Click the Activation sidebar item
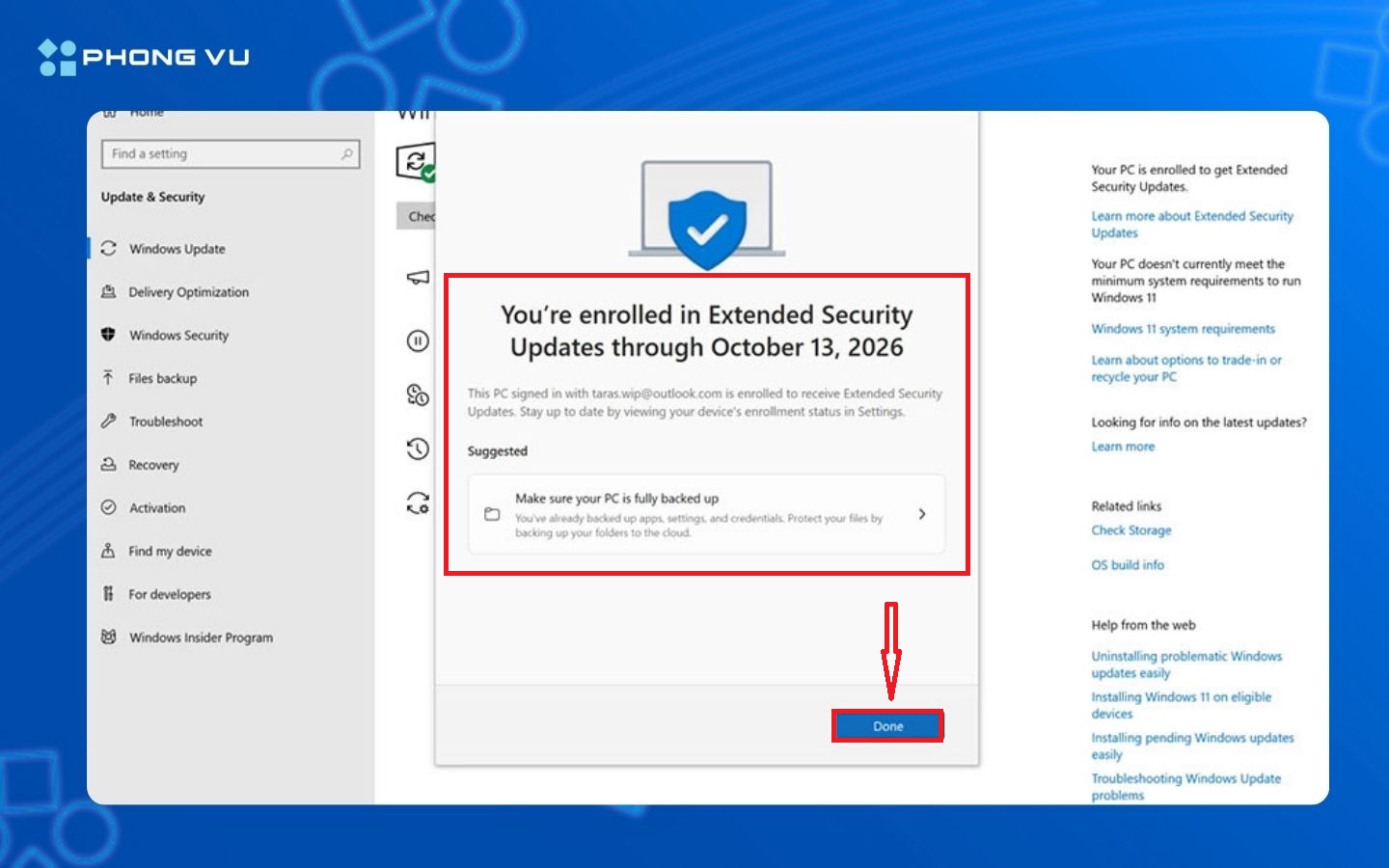1389x868 pixels. pos(157,508)
